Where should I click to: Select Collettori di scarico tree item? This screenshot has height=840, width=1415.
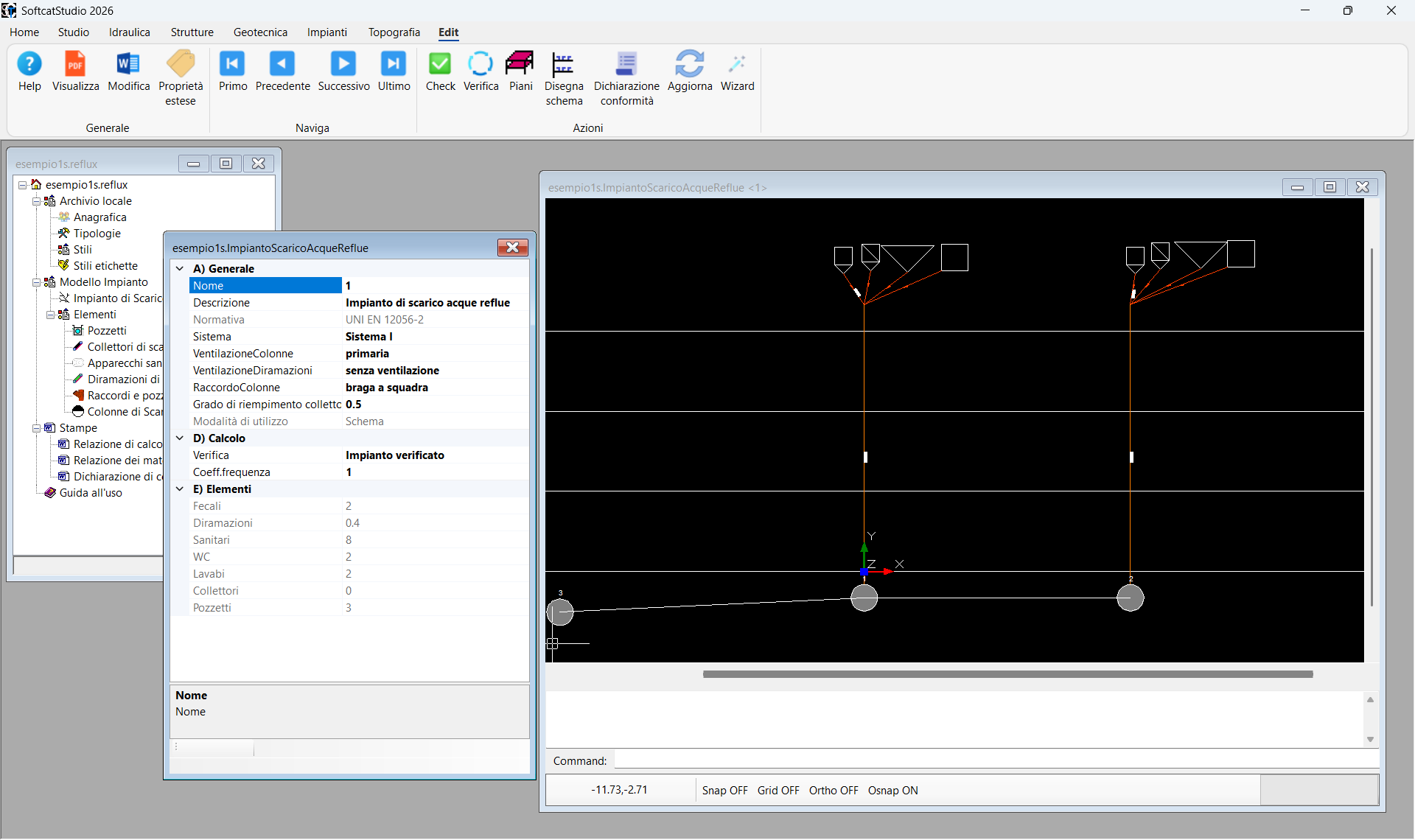(x=118, y=347)
